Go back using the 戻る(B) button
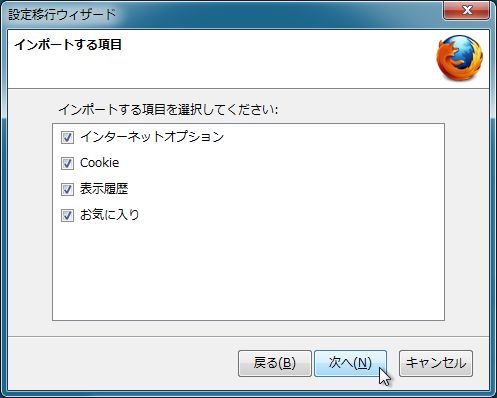 [275, 363]
